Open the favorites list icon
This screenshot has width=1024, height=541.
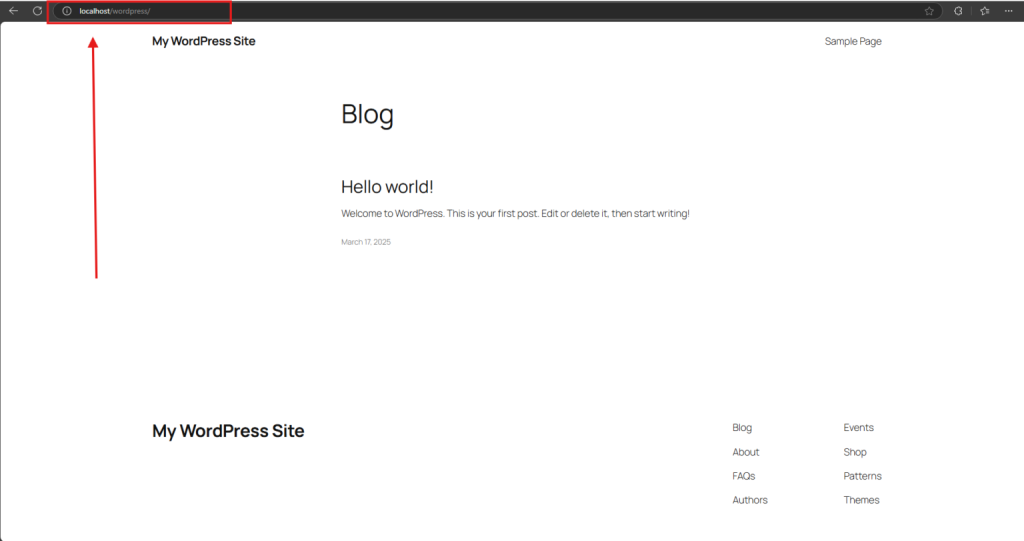[984, 11]
